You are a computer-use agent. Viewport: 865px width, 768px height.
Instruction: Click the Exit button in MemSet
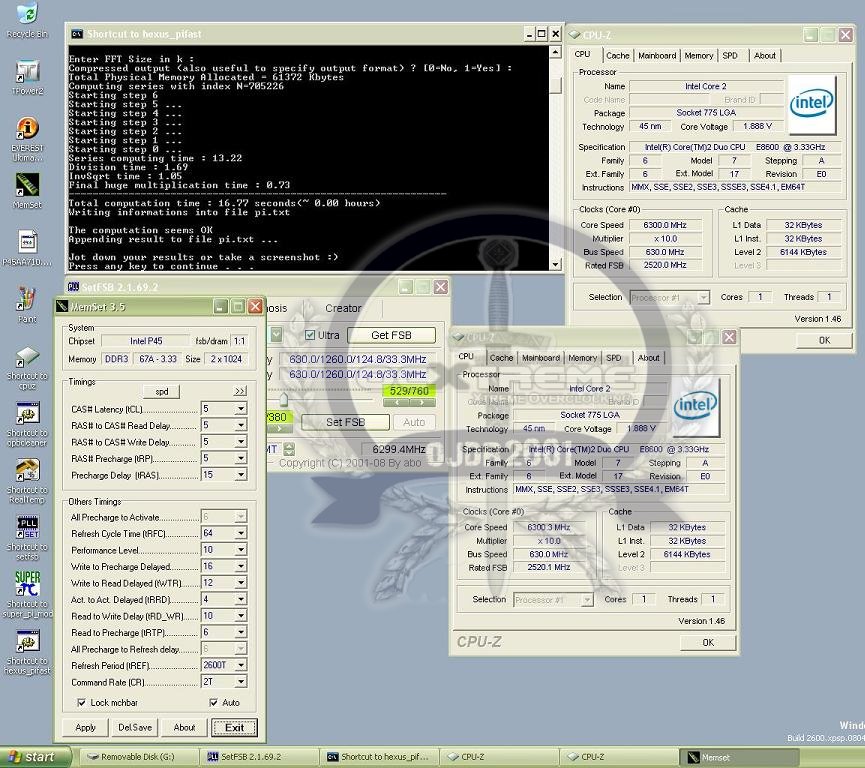coord(234,727)
